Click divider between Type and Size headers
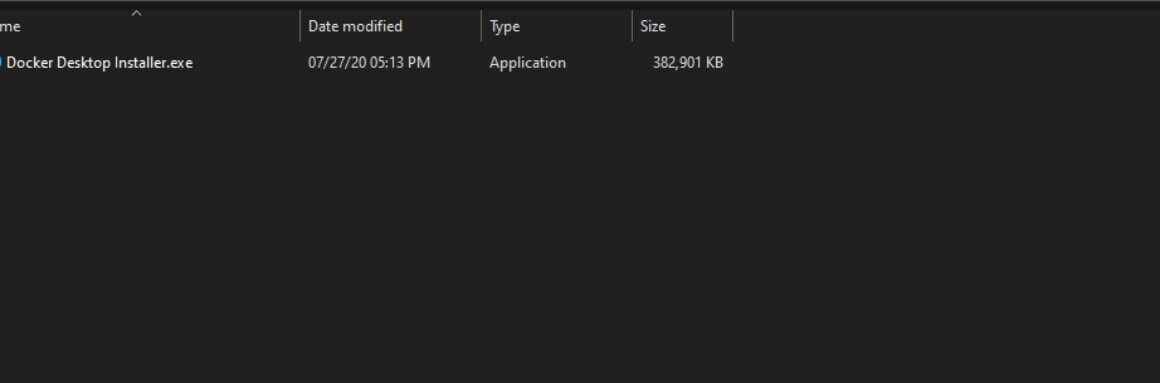 click(632, 27)
